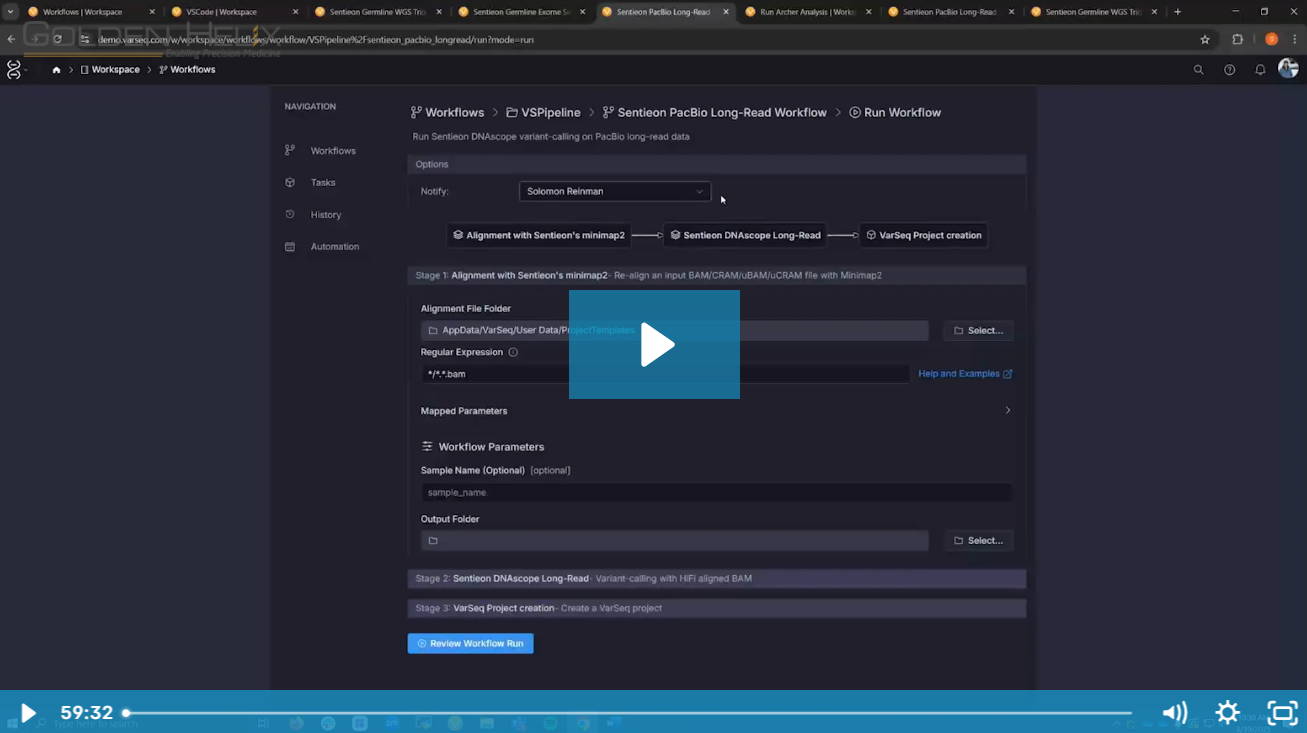Click the Regular Expression info icon
This screenshot has width=1307, height=733.
pos(513,352)
